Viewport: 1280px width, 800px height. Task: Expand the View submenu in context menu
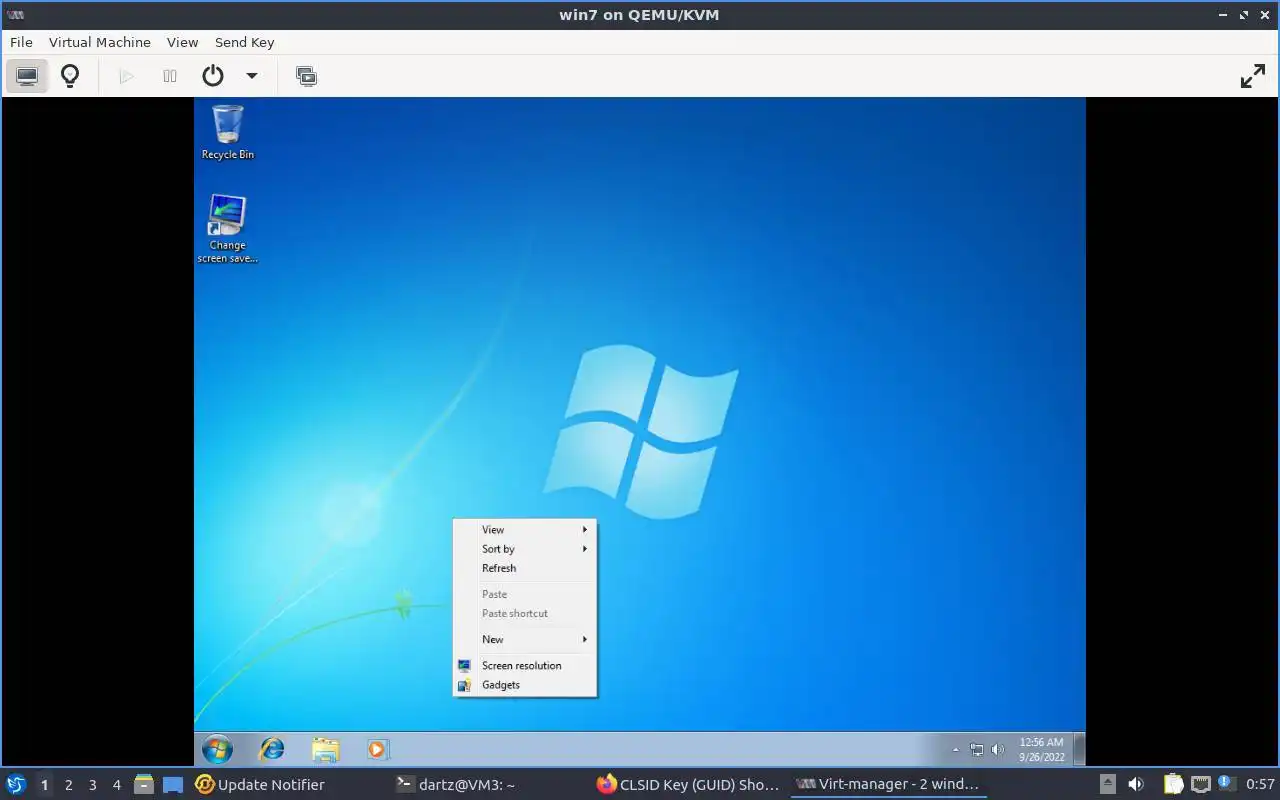(525, 530)
